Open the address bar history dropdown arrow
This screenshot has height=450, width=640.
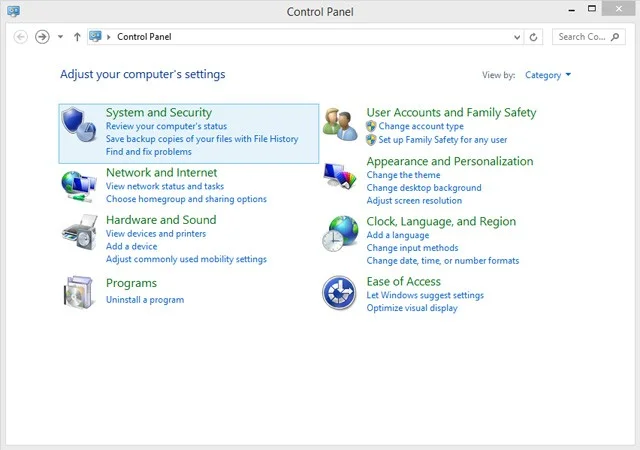click(x=517, y=37)
